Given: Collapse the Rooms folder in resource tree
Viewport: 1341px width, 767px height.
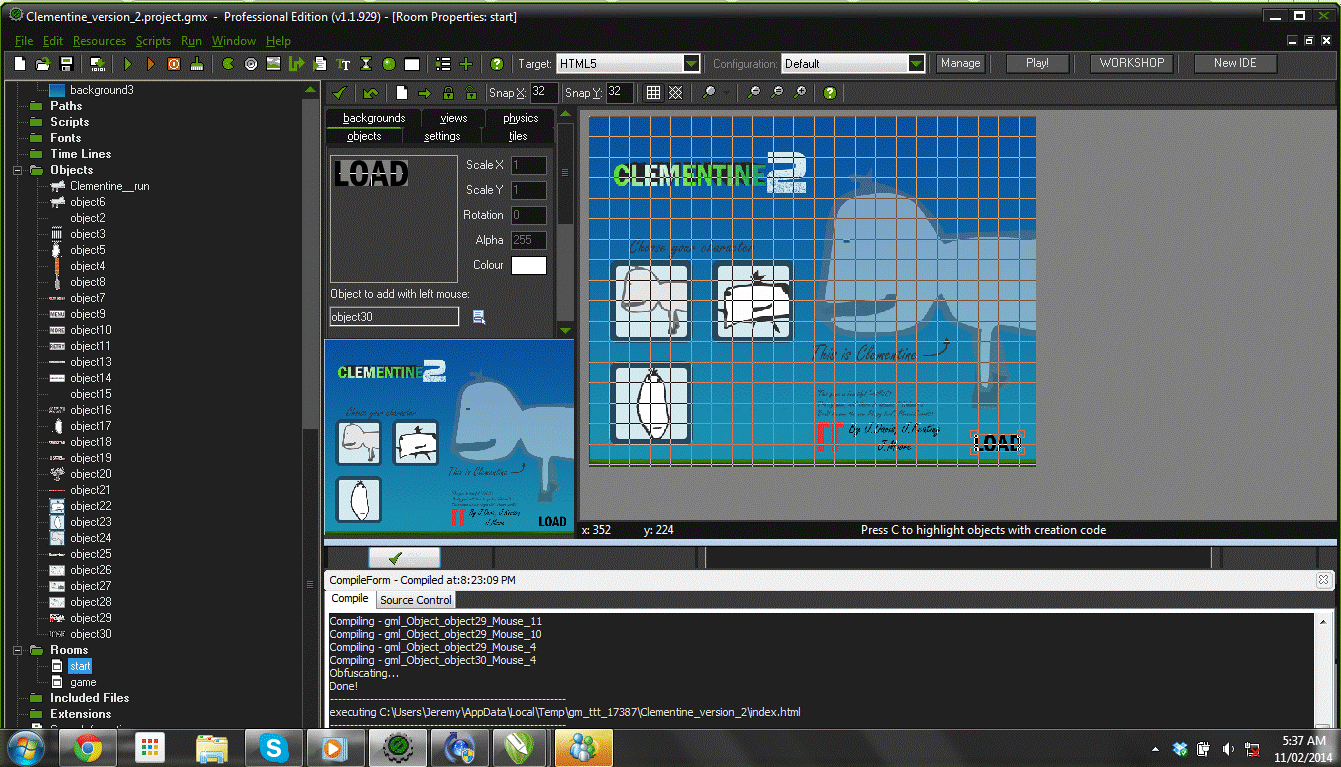Looking at the screenshot, I should [x=19, y=650].
